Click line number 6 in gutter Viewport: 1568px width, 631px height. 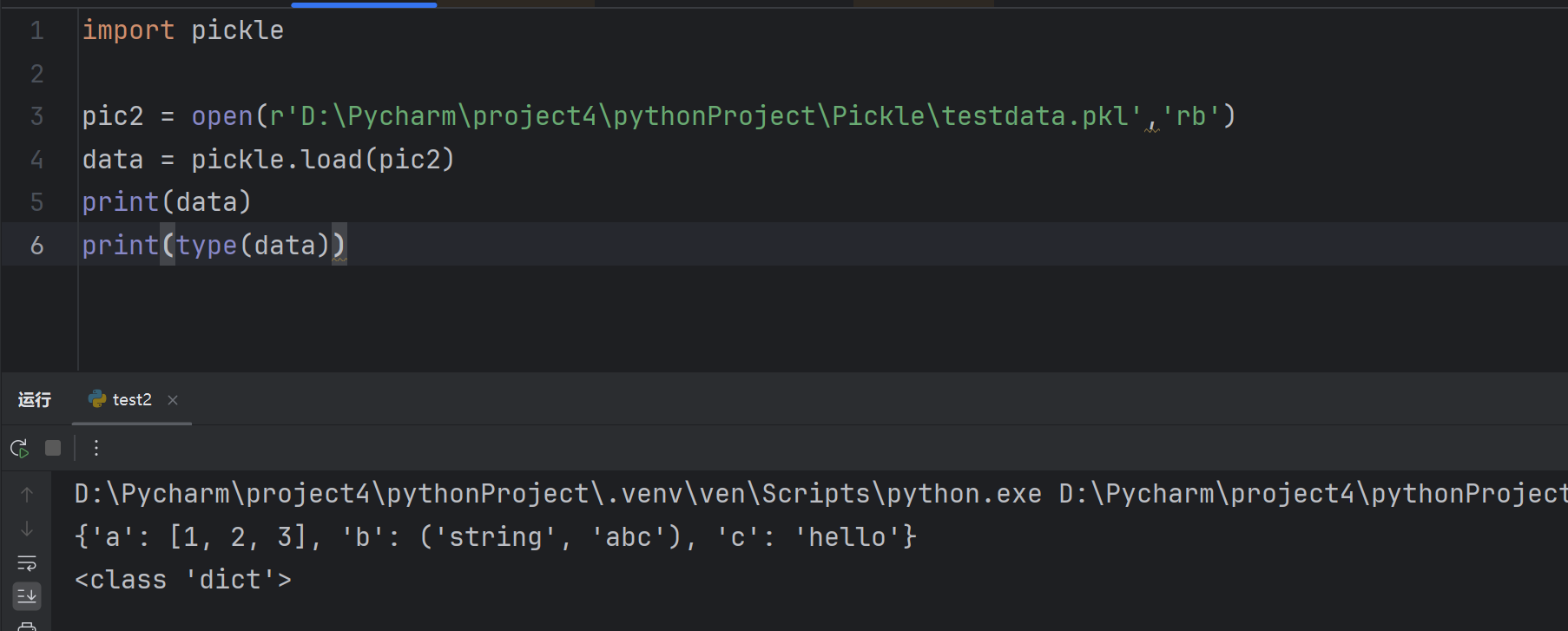tap(37, 246)
